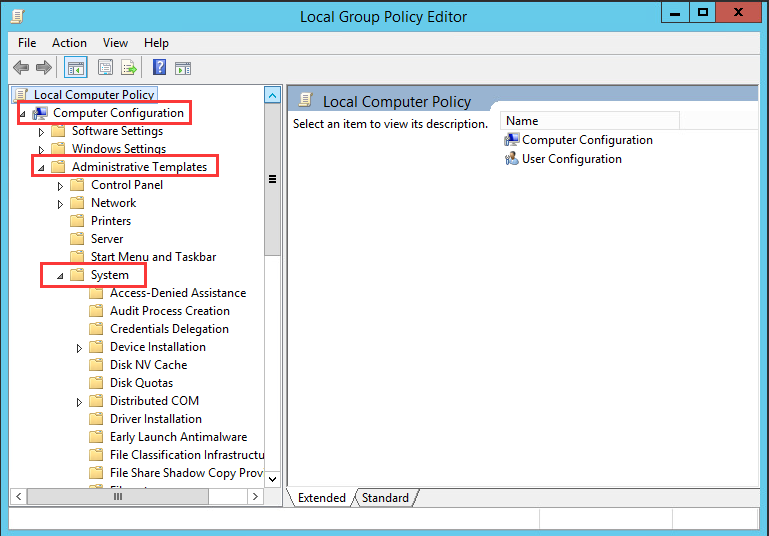Click tree vertical scrollbar down arrow

point(272,479)
